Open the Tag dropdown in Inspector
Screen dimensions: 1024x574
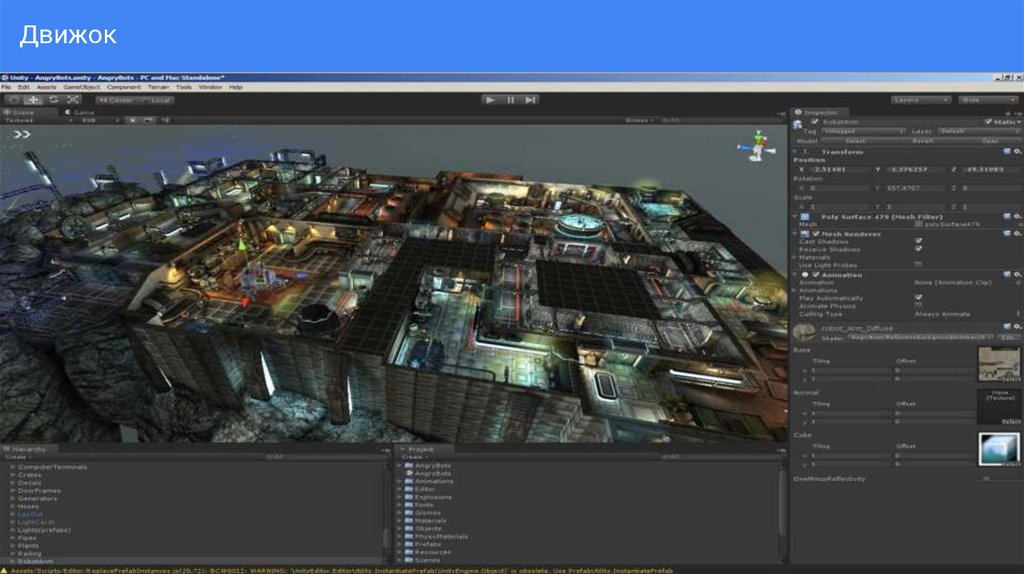coord(863,131)
